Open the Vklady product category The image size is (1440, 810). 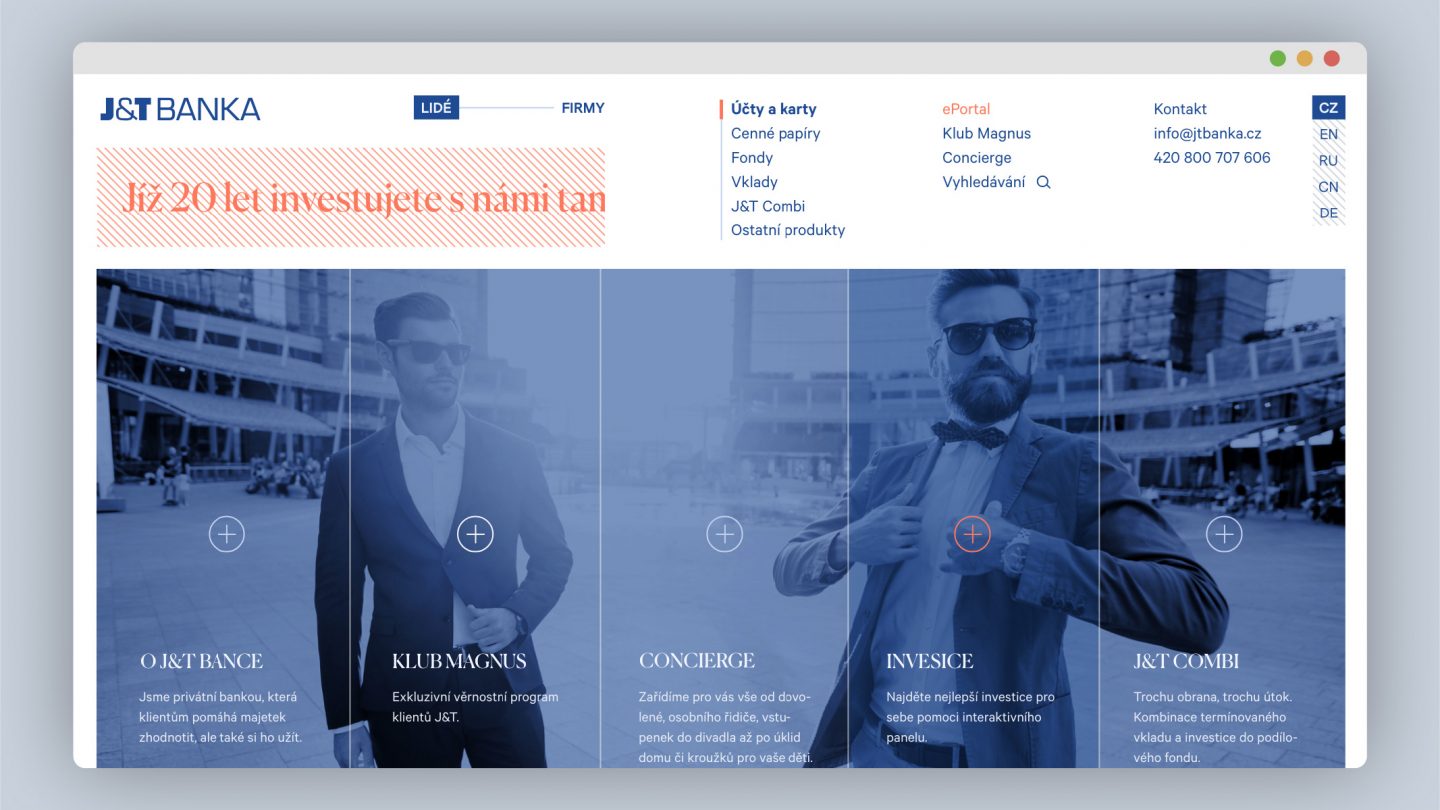pos(755,182)
